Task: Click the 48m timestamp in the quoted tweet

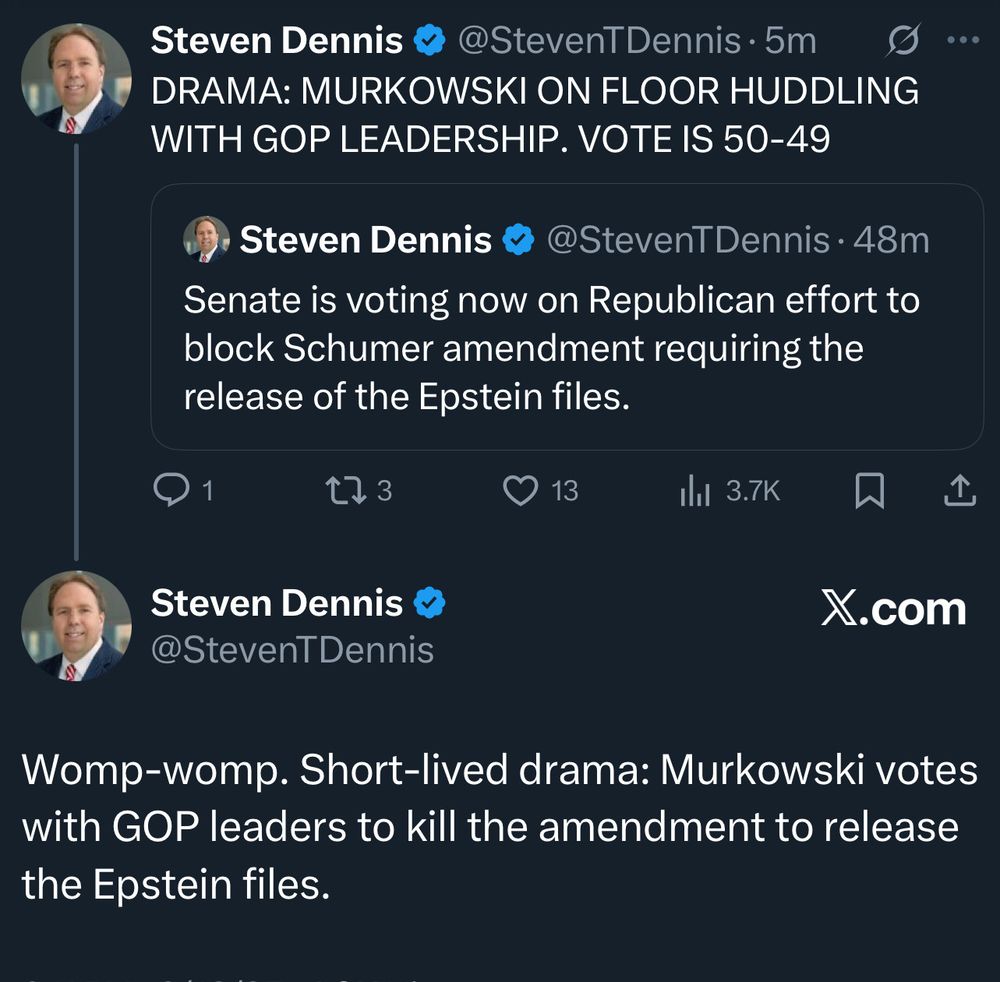Action: pos(892,239)
